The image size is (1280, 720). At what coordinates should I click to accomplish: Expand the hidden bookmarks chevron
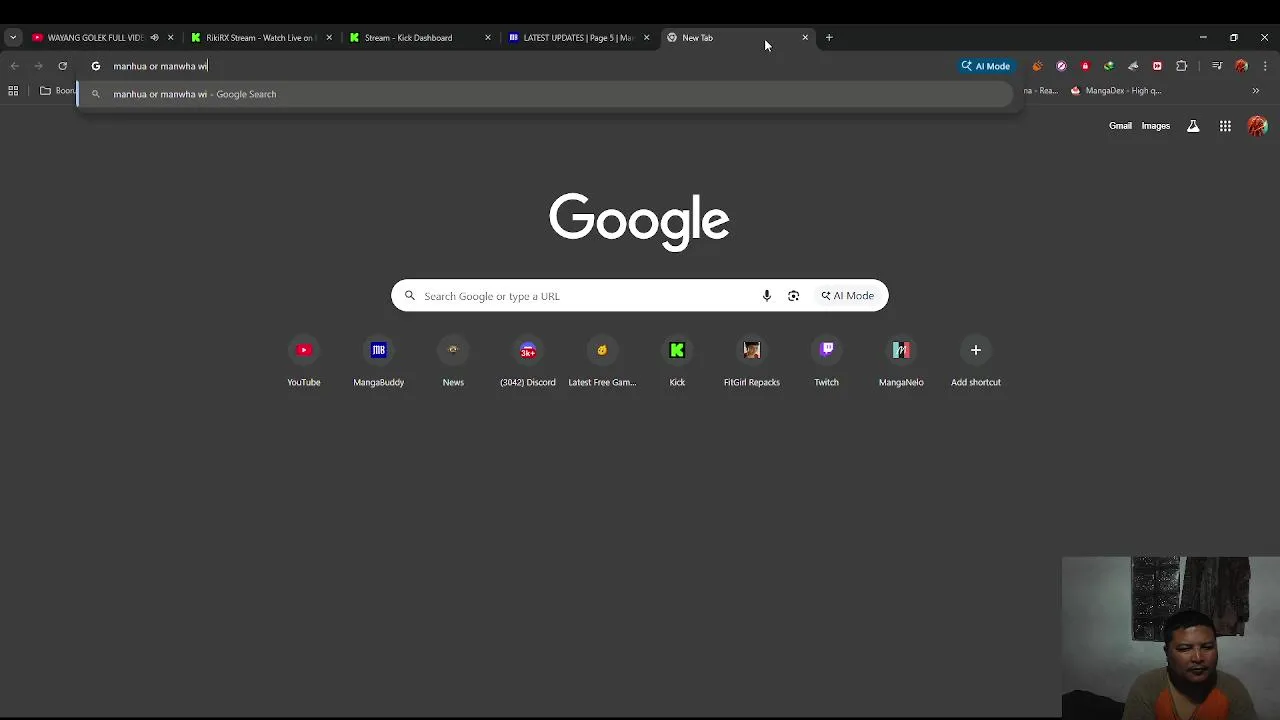[1256, 91]
